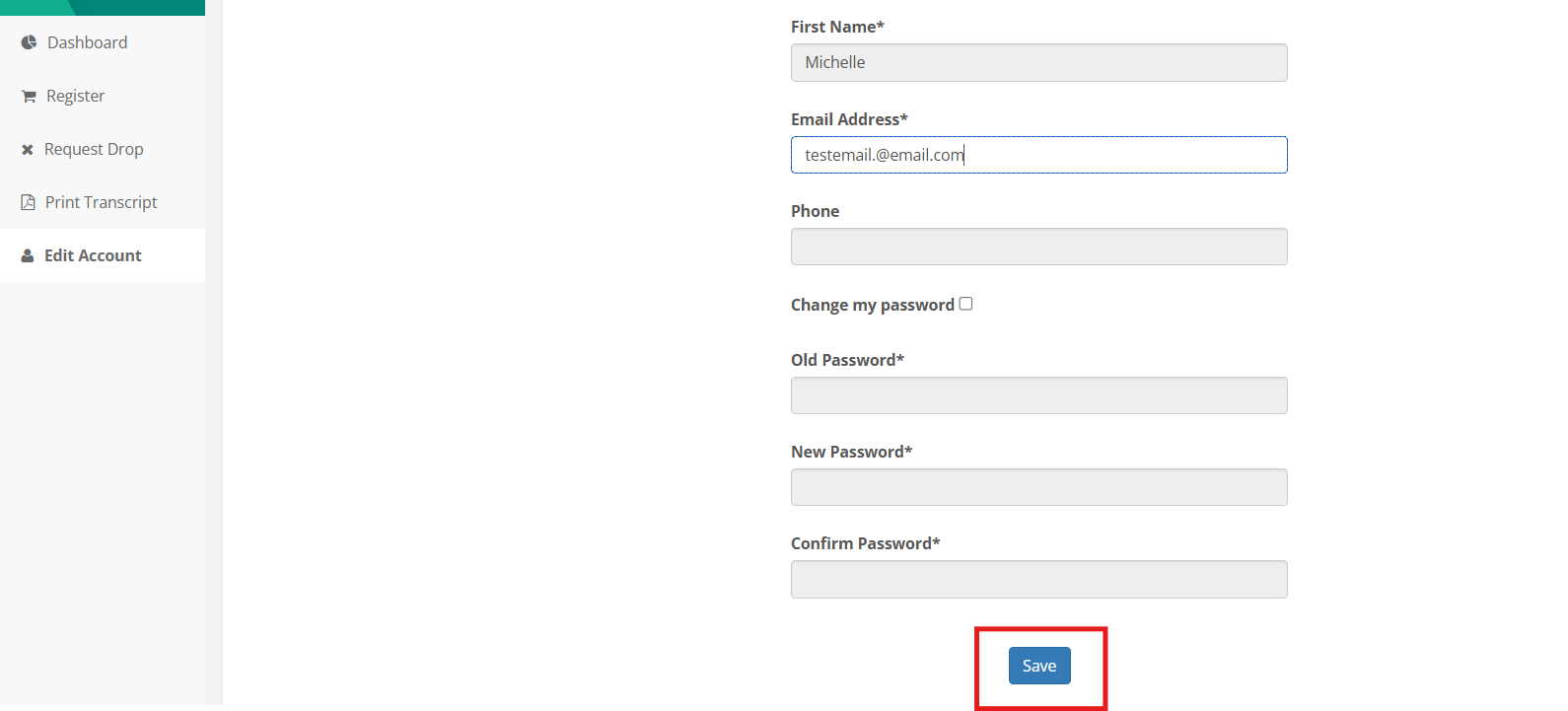Click the "Email Address*" field label

848,119
